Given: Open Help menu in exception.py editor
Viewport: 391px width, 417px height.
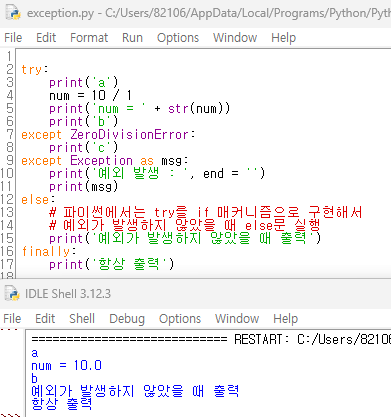Looking at the screenshot, I should [283, 38].
